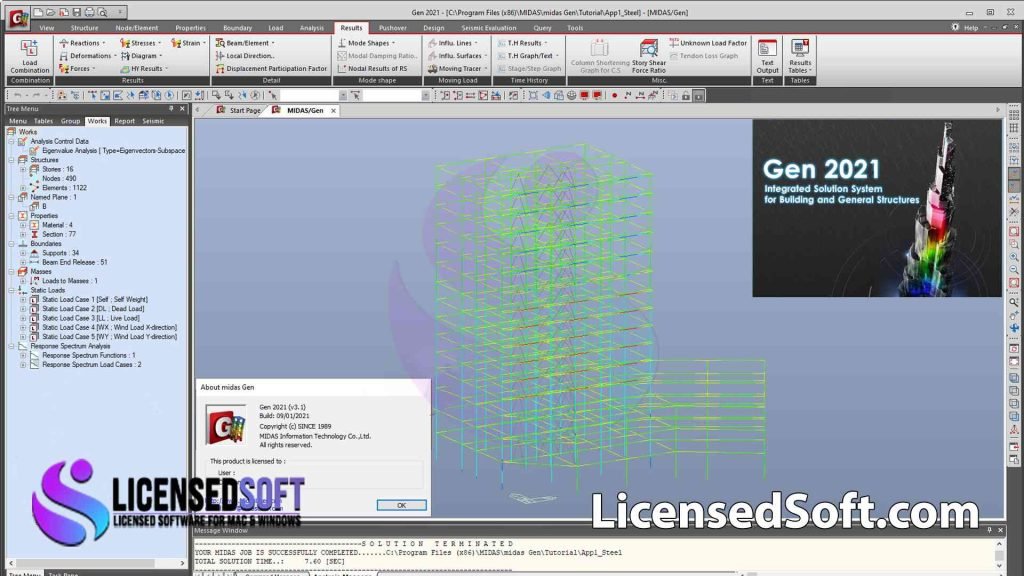Screen dimensions: 1024x576
Task: Select Static Load Case 2 [DL : Dead Load]
Action: pos(93,309)
